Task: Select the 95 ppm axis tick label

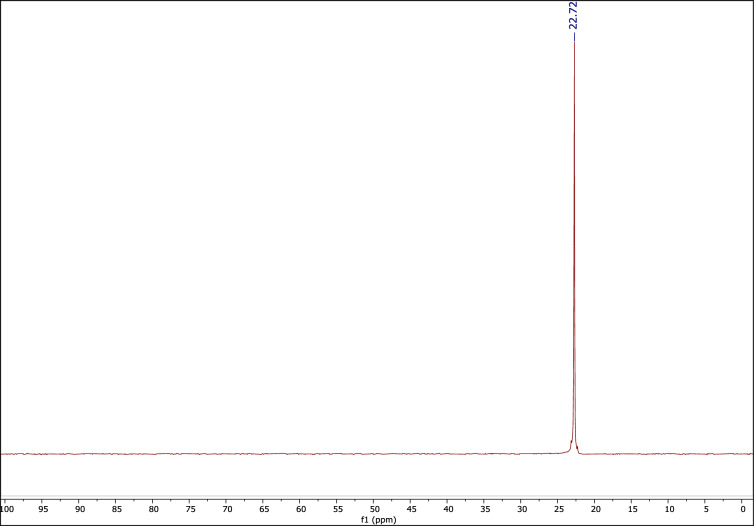Action: tap(43, 509)
